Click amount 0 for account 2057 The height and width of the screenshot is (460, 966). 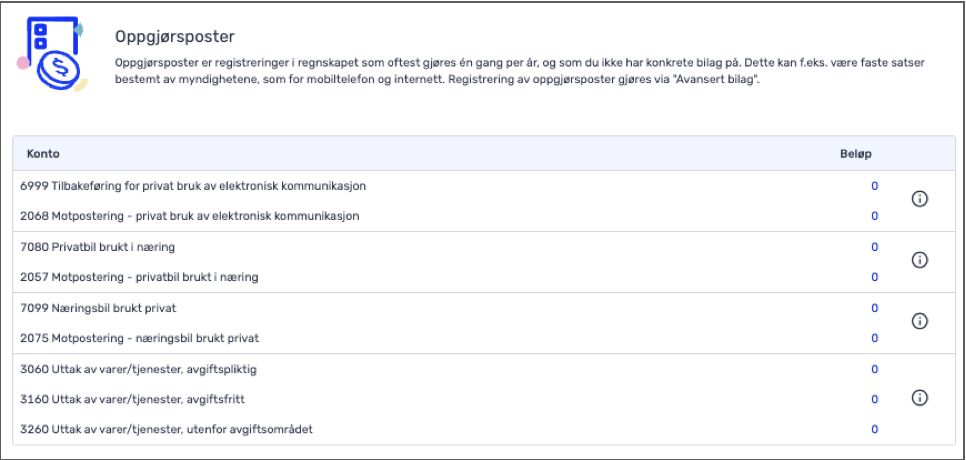pyautogui.click(x=874, y=277)
